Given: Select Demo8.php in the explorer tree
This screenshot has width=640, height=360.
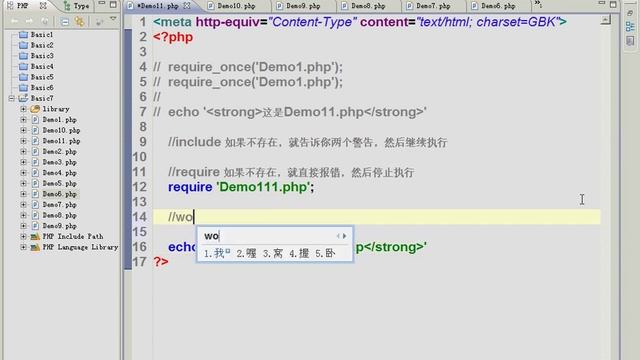Looking at the screenshot, I should [60, 215].
